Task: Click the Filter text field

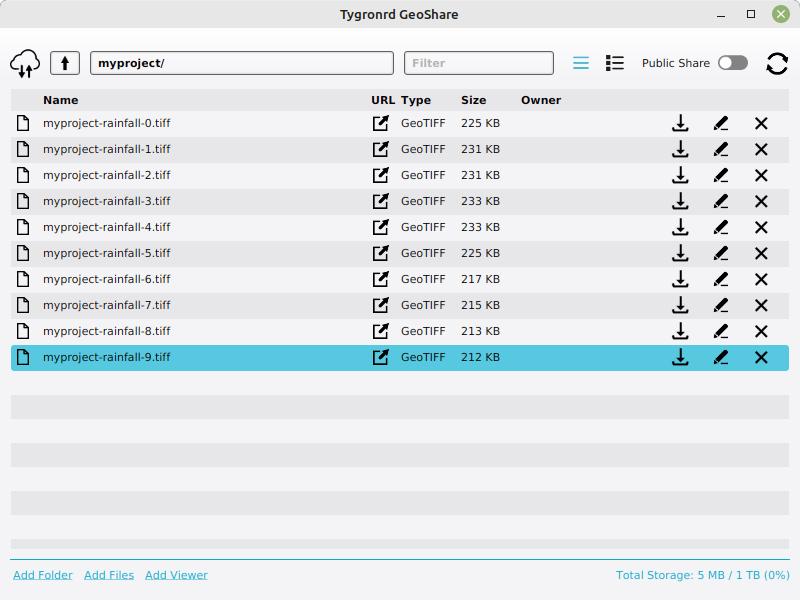Action: click(x=478, y=63)
